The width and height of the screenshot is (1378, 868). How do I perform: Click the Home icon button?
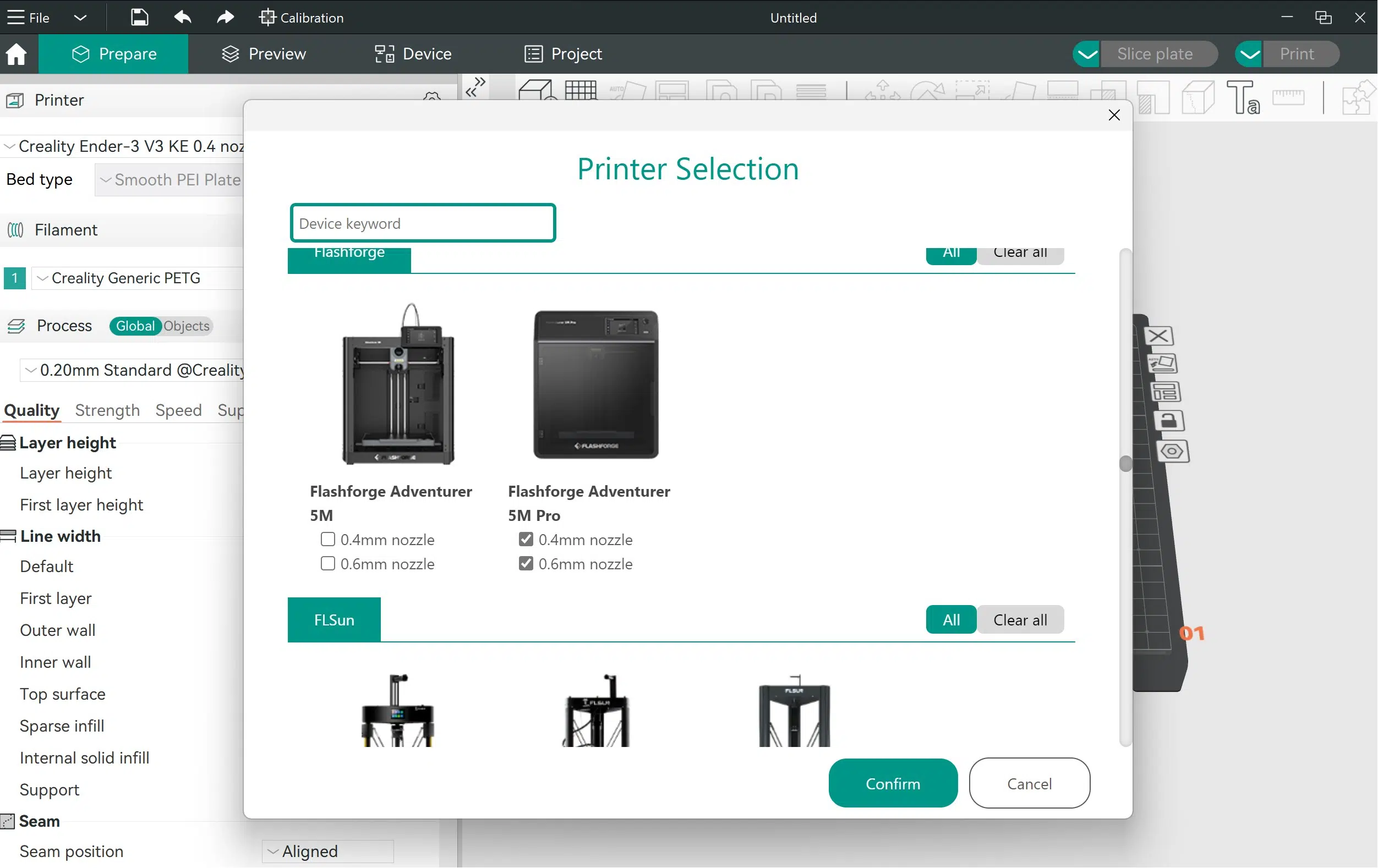[x=17, y=54]
